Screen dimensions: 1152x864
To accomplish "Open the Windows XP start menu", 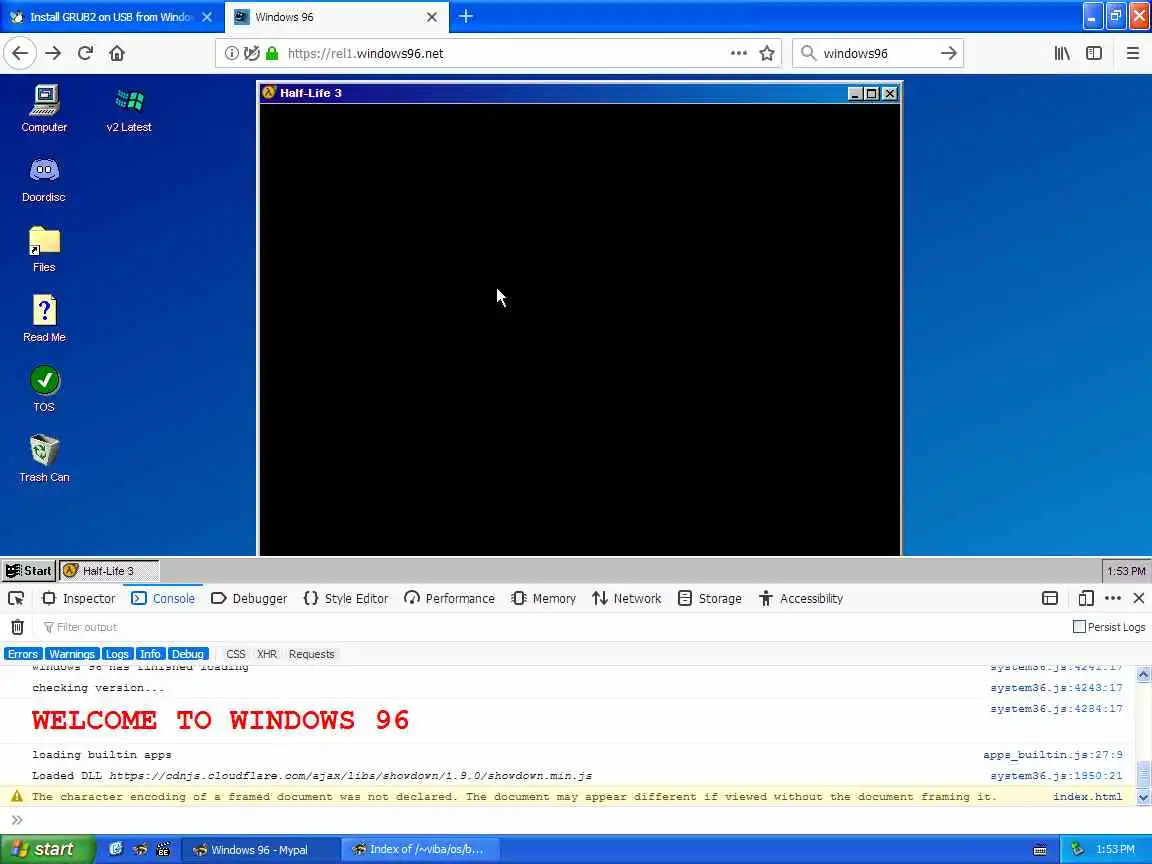I will pyautogui.click(x=47, y=849).
